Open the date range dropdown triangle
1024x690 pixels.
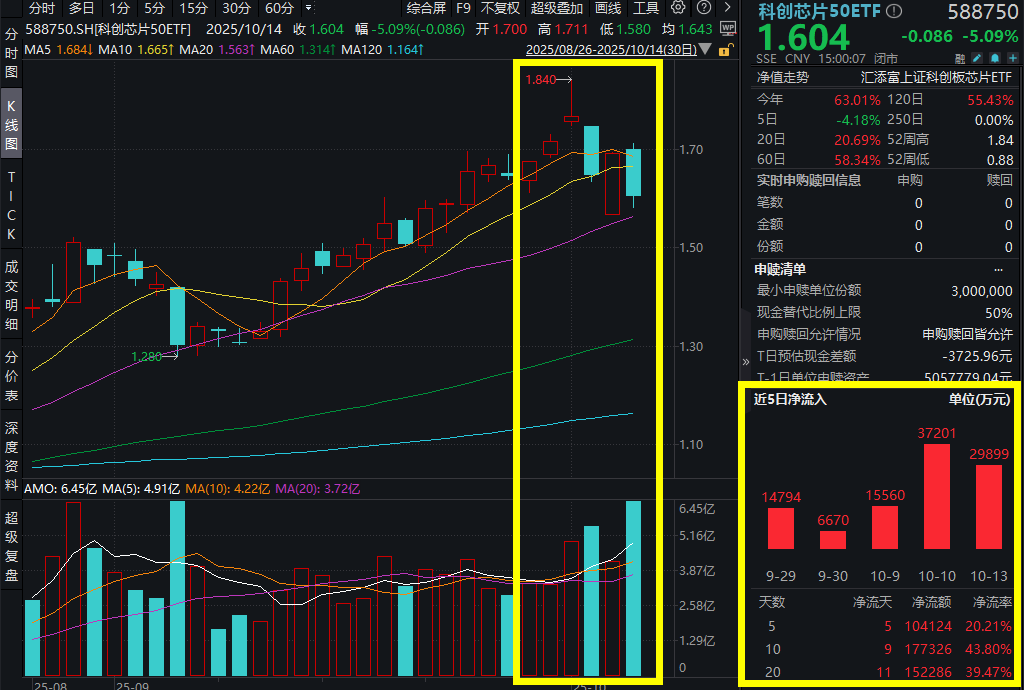coord(706,49)
